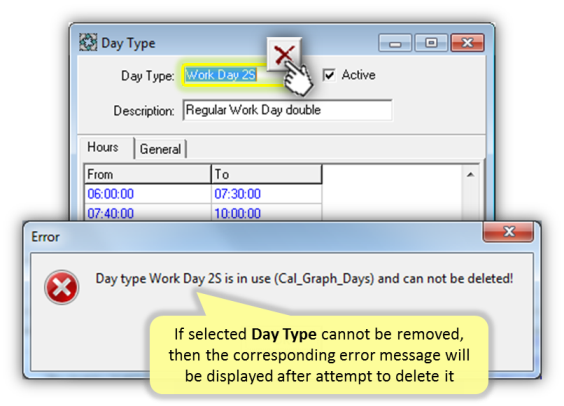Click the Day Type window title icon
Screen dimensions: 564x406
tap(88, 42)
